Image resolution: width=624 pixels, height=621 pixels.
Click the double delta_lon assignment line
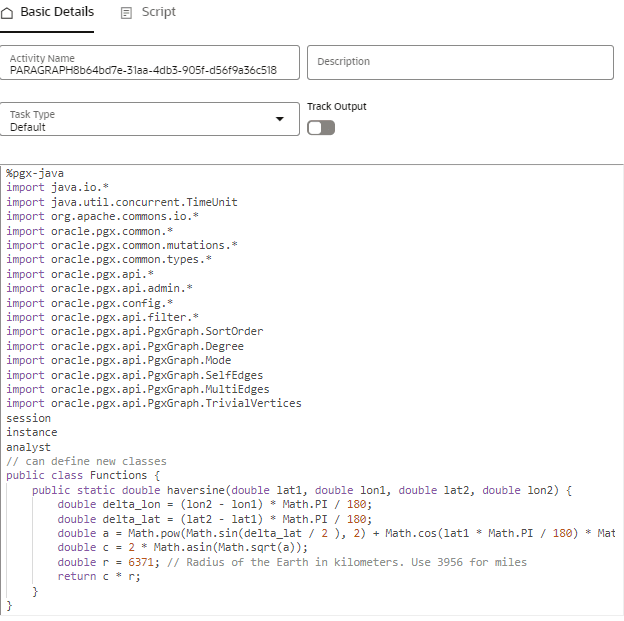click(x=215, y=505)
